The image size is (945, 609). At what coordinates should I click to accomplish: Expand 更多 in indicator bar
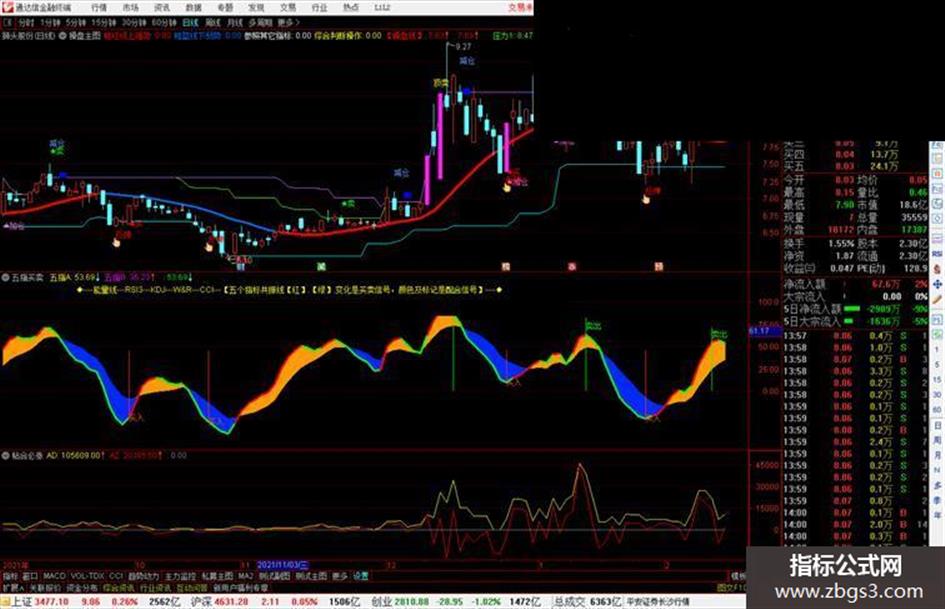point(340,576)
